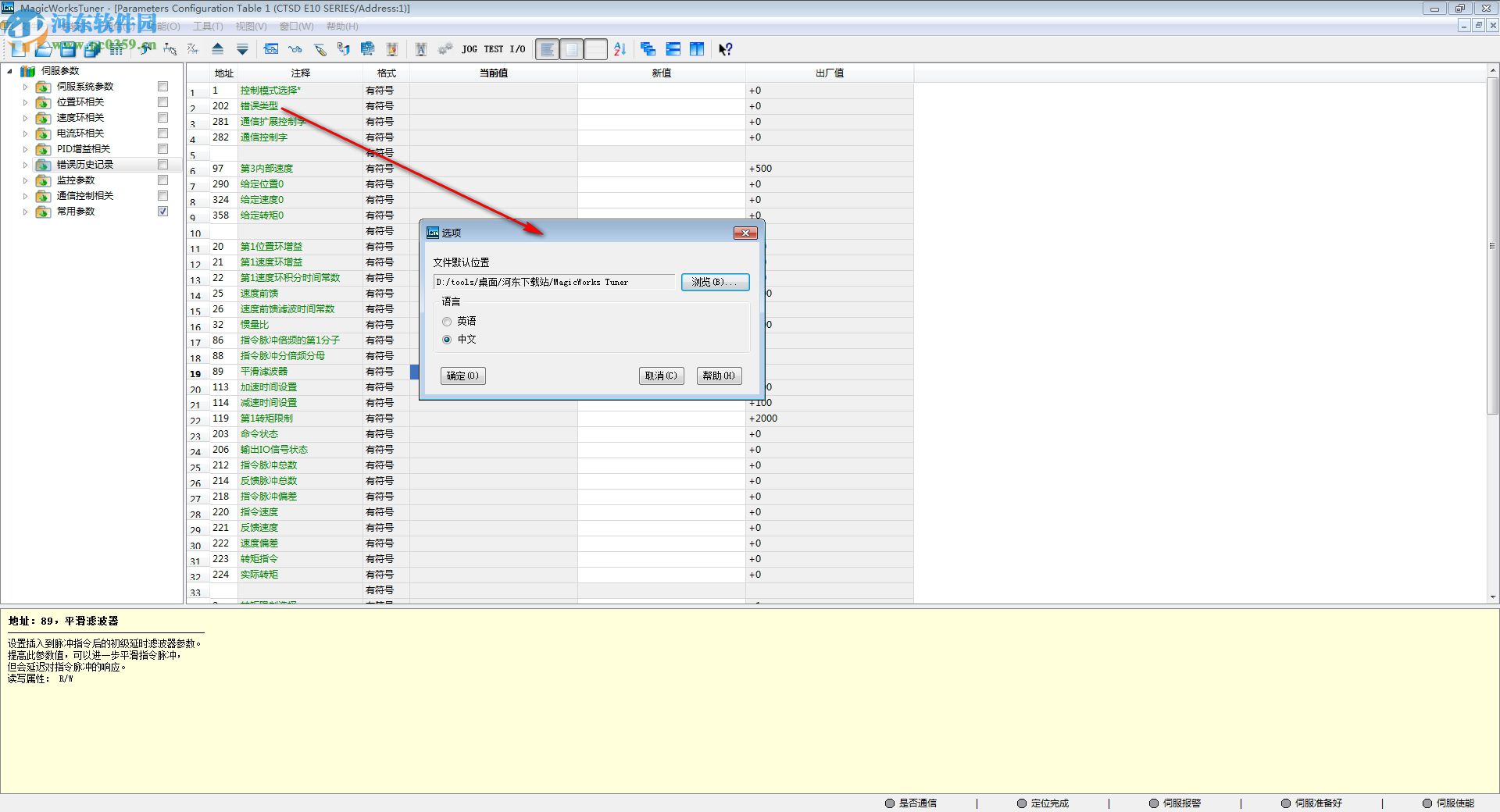The height and width of the screenshot is (812, 1500).
Task: Select the 中文 language radio button
Action: [447, 339]
